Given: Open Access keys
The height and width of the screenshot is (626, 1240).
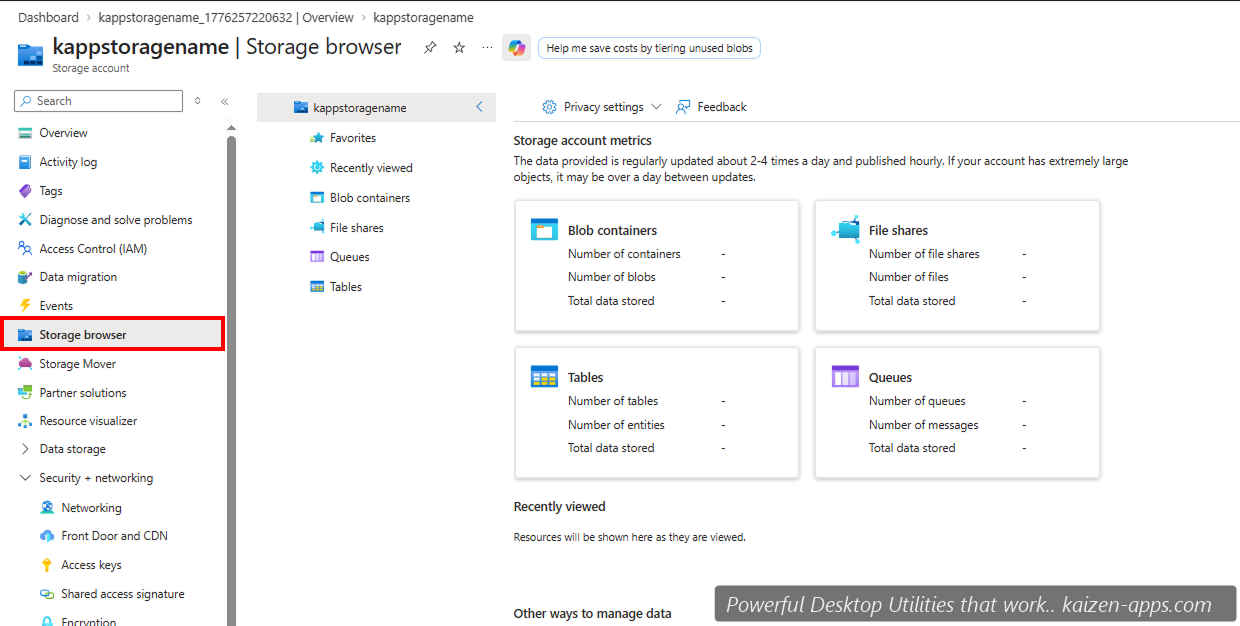Looking at the screenshot, I should [89, 564].
